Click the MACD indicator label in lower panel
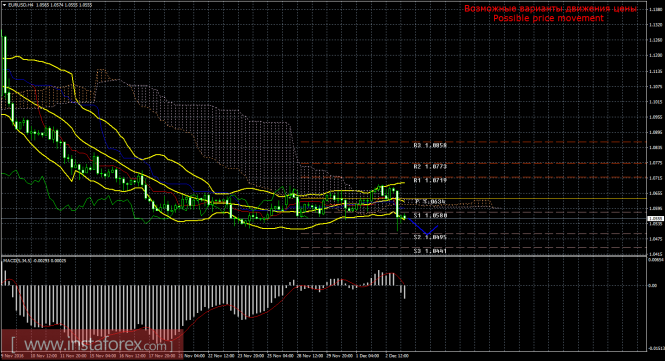This screenshot has width=665, height=361. tap(35, 260)
